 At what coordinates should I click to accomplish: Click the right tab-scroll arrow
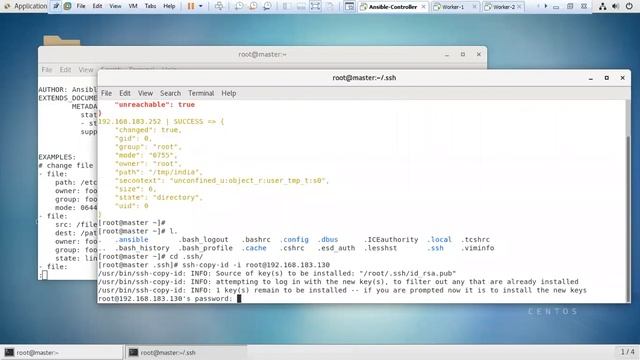pos(546,7)
